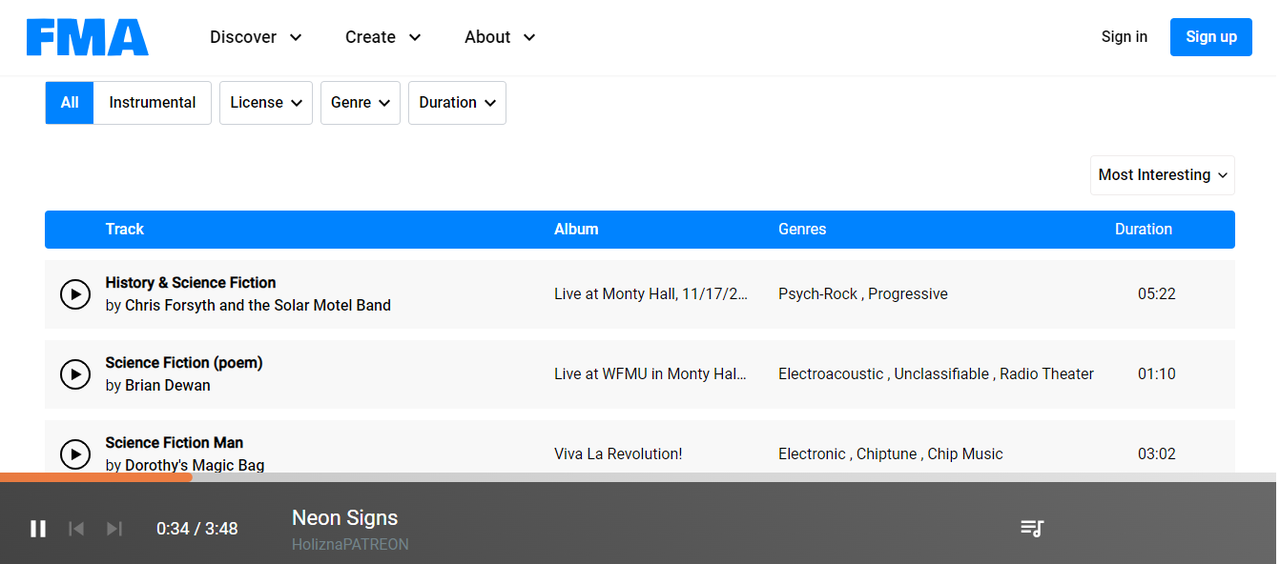
Task: Open the Create menu
Action: point(383,37)
